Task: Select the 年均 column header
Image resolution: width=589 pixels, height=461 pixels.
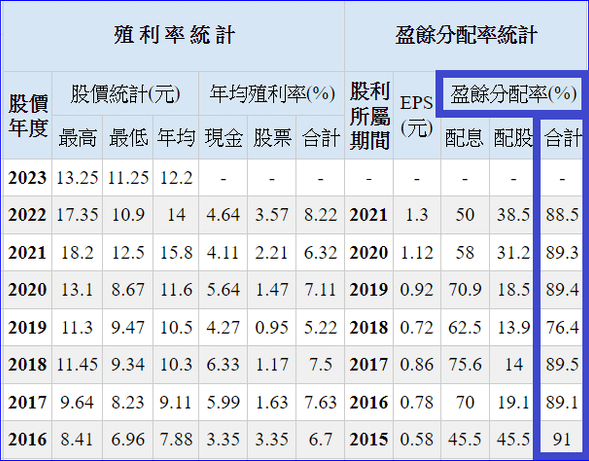Action: [x=176, y=138]
